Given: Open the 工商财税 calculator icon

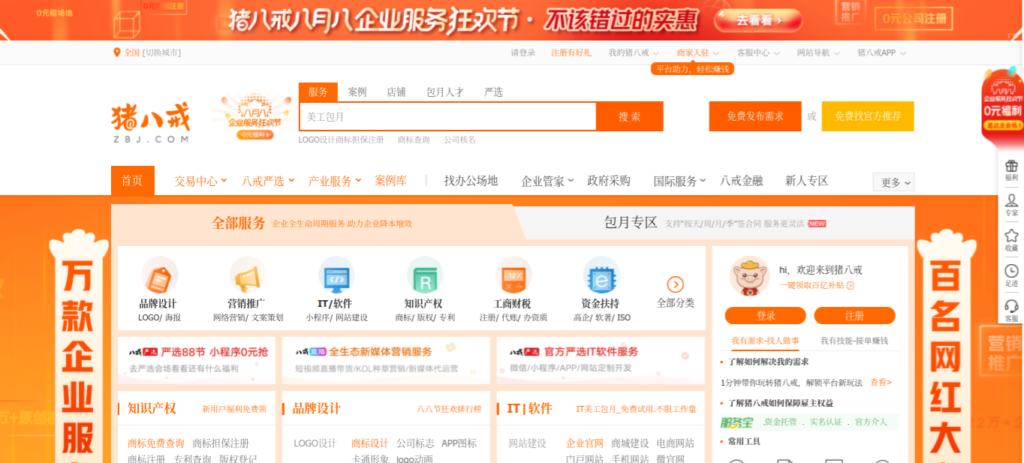Looking at the screenshot, I should 513,275.
